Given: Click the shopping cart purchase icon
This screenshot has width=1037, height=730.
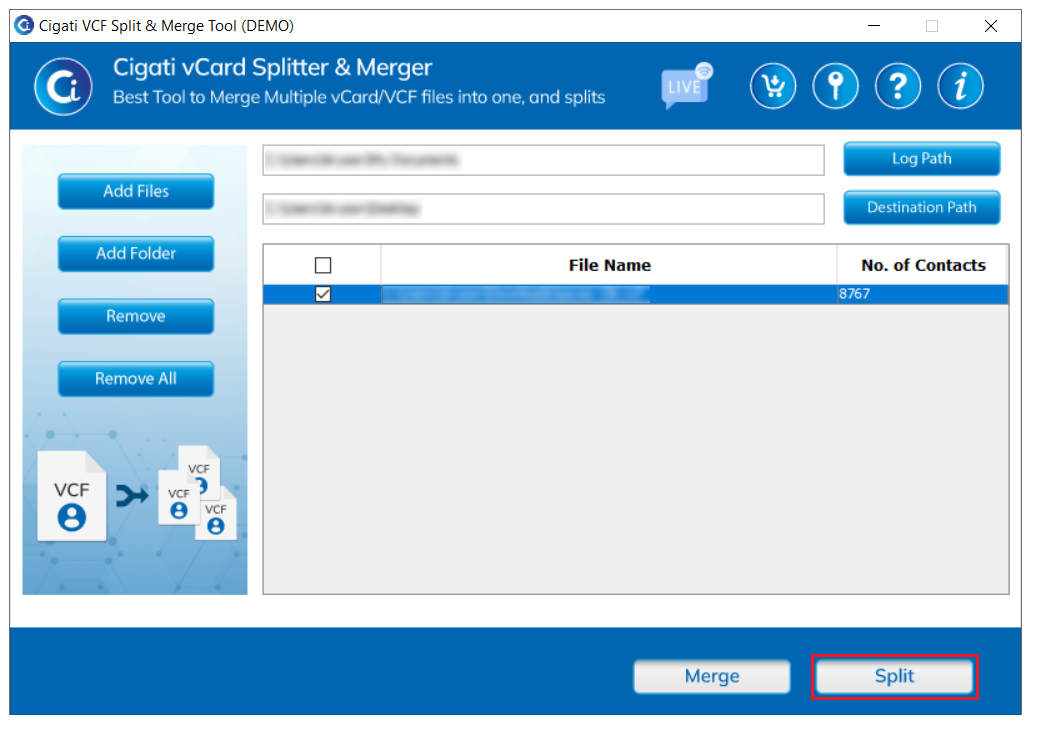Looking at the screenshot, I should point(772,86).
